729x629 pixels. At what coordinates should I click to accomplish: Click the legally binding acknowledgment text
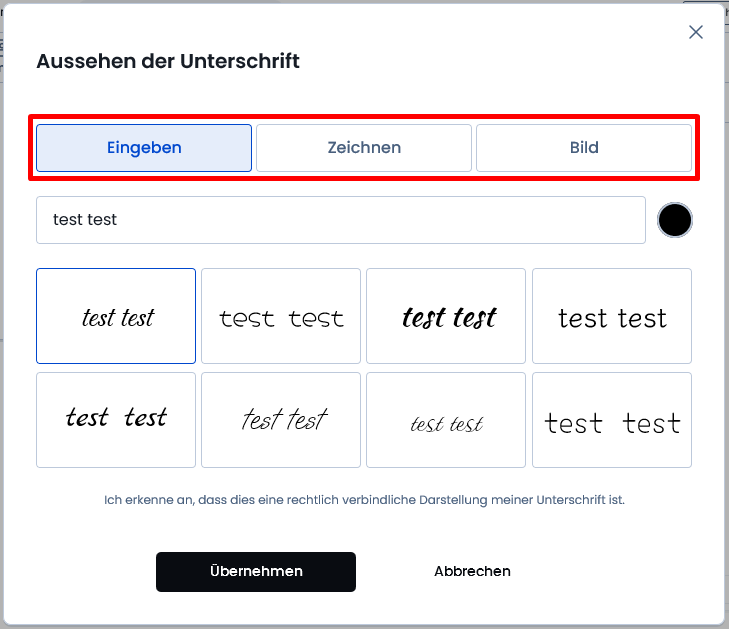pos(364,500)
